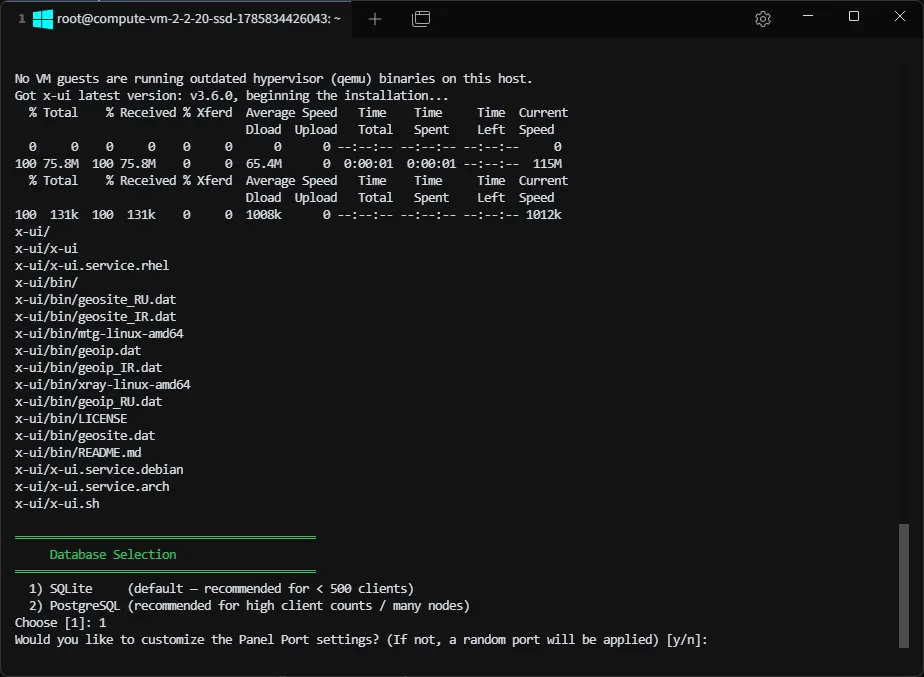924x677 pixels.
Task: Click the line 'x-ui/bin/README.md'
Action: coord(78,453)
